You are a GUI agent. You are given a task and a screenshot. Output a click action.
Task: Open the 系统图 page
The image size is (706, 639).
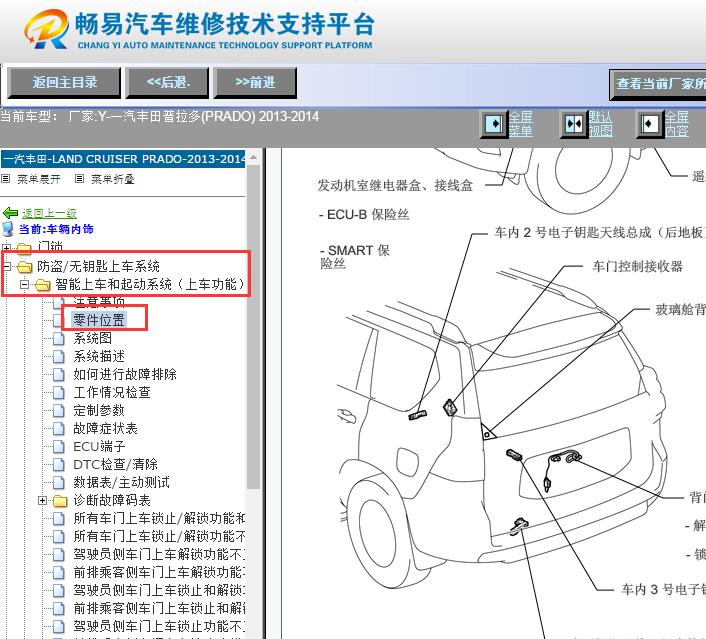coord(92,338)
